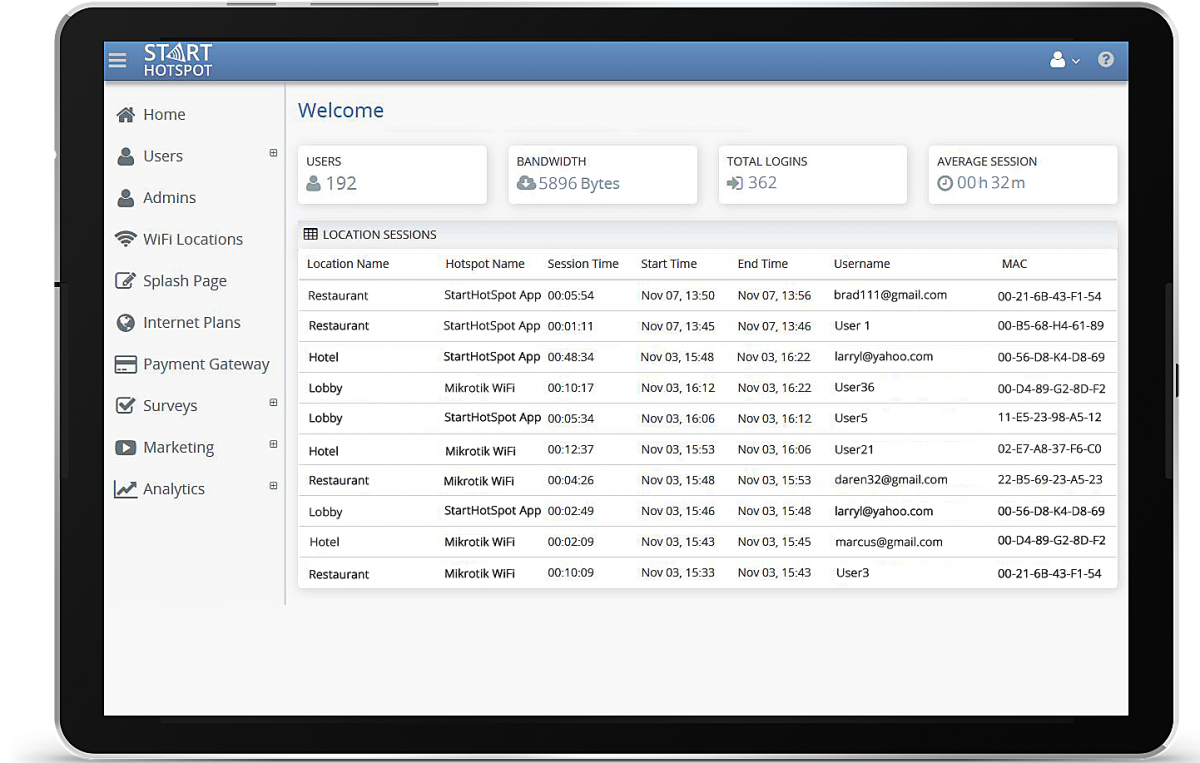
Task: Navigate to the Admins page
Action: (x=169, y=197)
